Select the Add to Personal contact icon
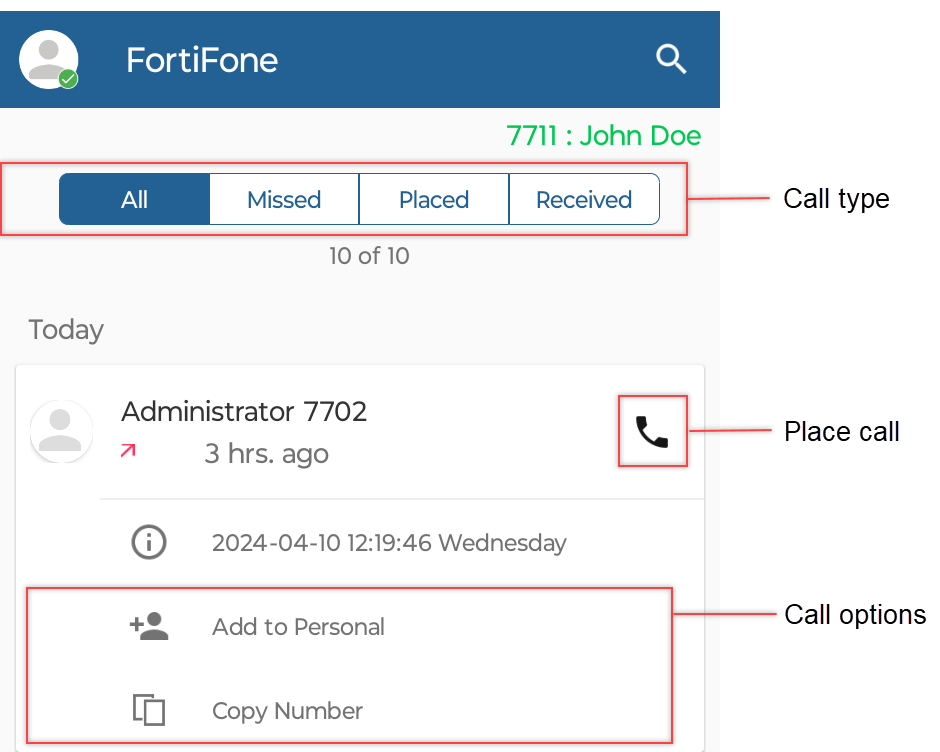Image resolution: width=940 pixels, height=752 pixels. (x=149, y=626)
